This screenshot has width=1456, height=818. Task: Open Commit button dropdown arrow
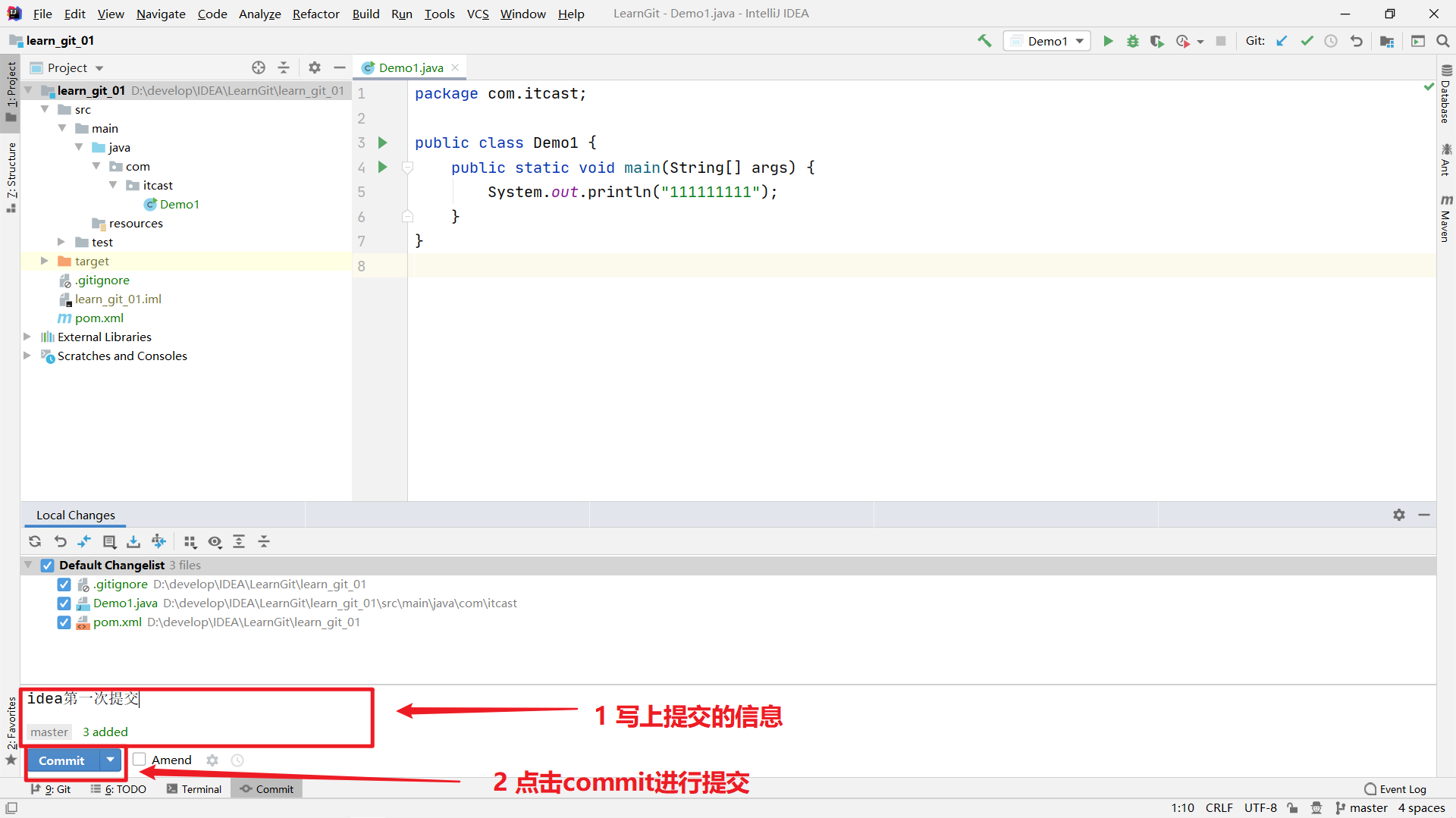111,760
